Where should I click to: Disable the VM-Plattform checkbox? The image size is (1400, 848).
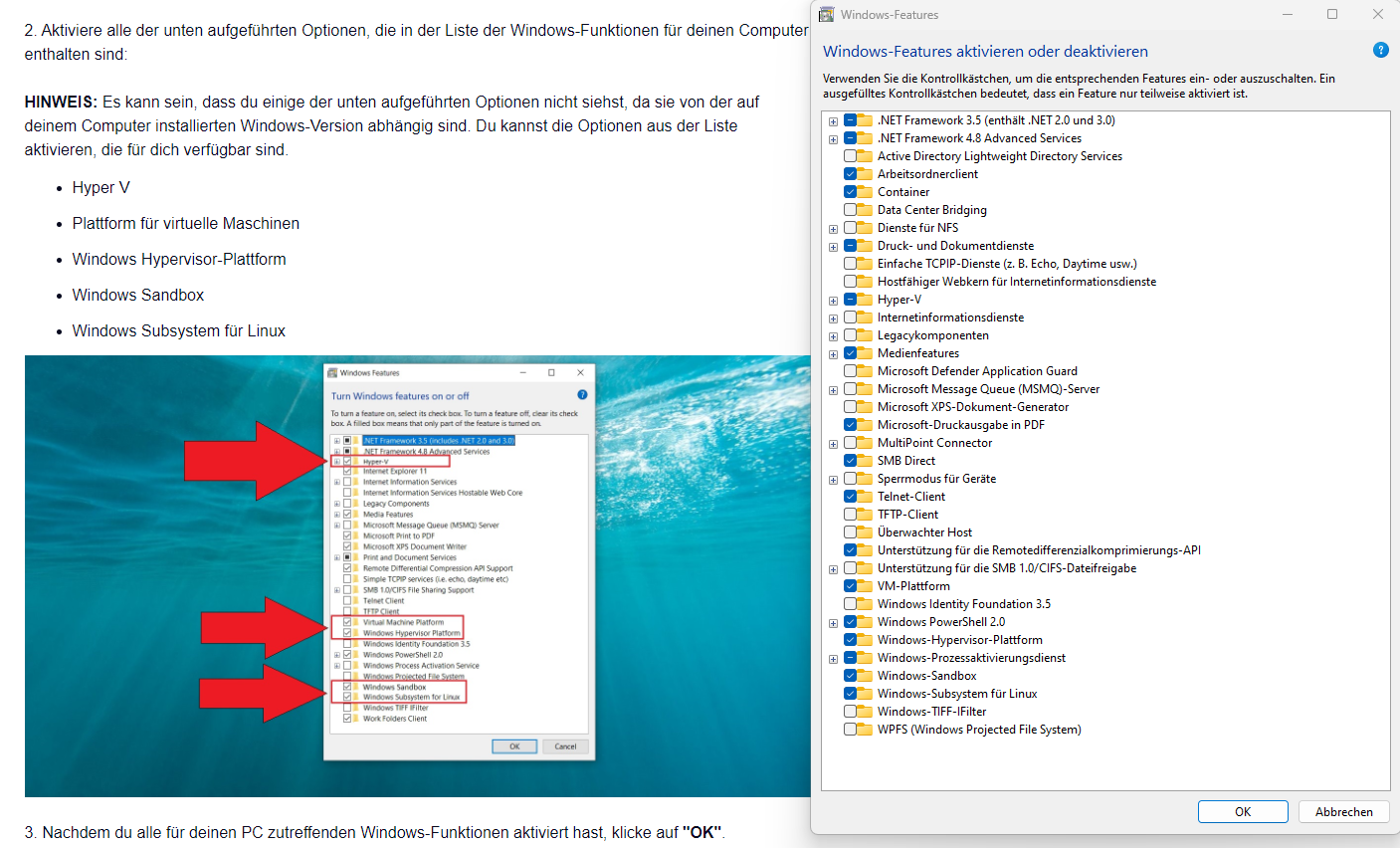click(851, 586)
